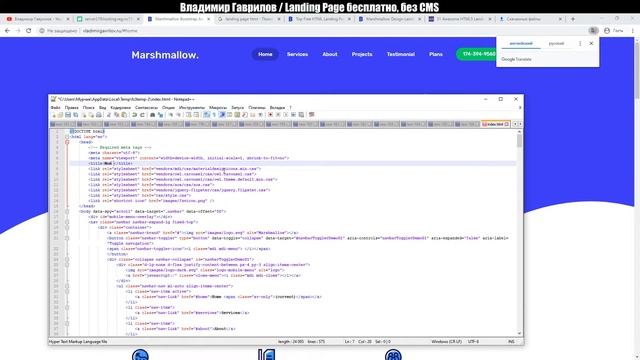Collapse the div collapse navbar-collapse fold marker
This screenshot has width=640, height=360.
pyautogui.click(x=67, y=259)
